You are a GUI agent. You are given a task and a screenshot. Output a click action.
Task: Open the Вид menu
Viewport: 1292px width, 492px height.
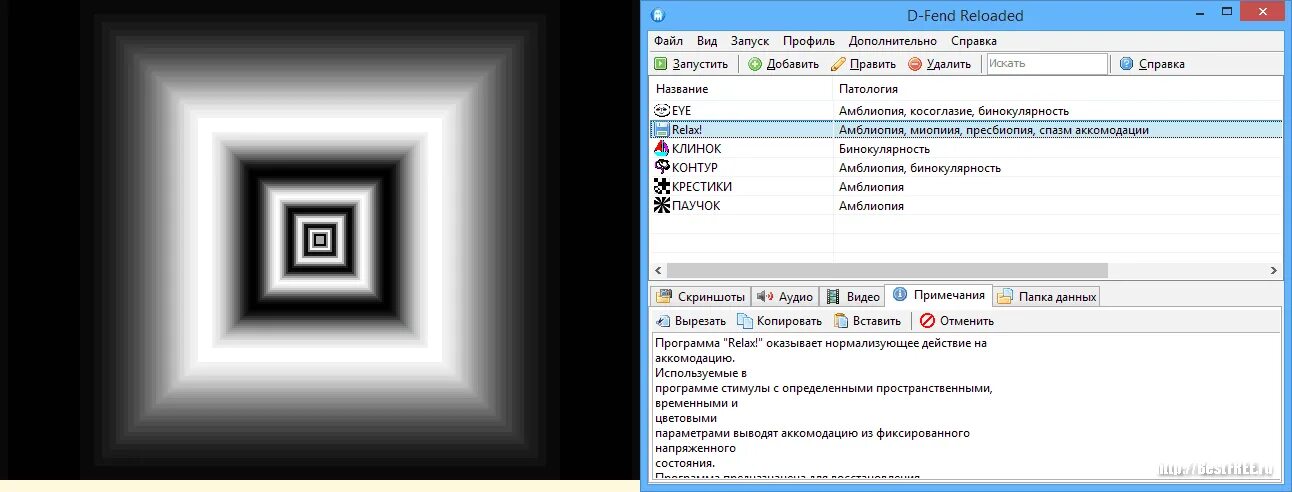tap(707, 41)
